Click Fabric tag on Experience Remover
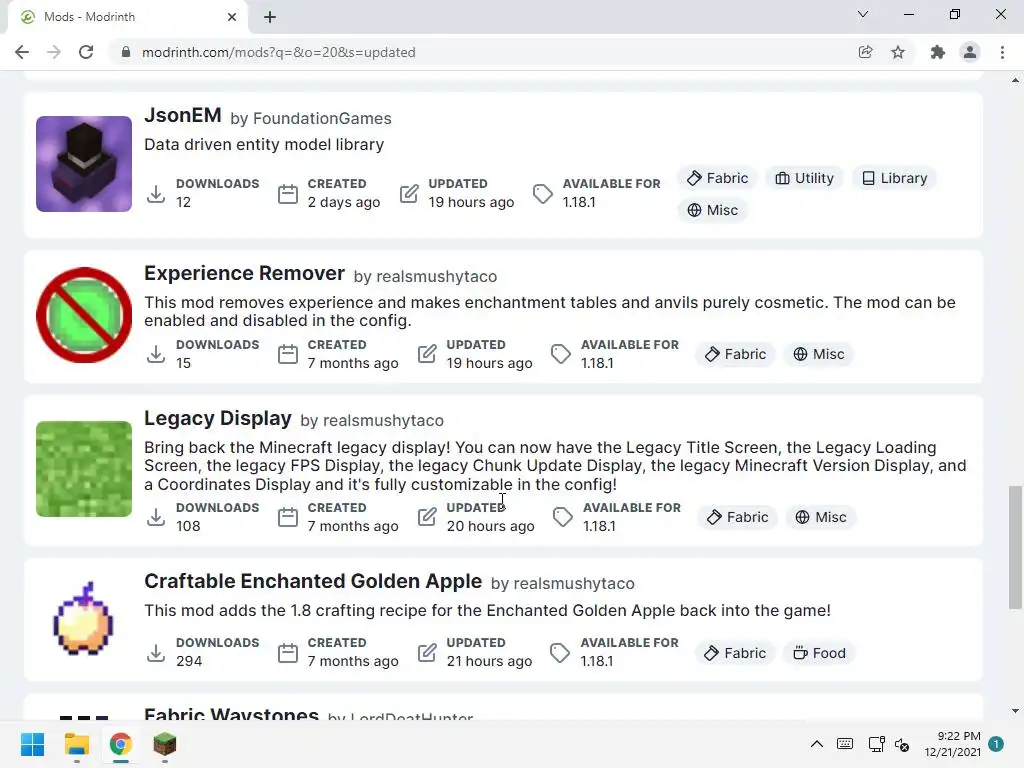This screenshot has height=768, width=1024. (735, 354)
